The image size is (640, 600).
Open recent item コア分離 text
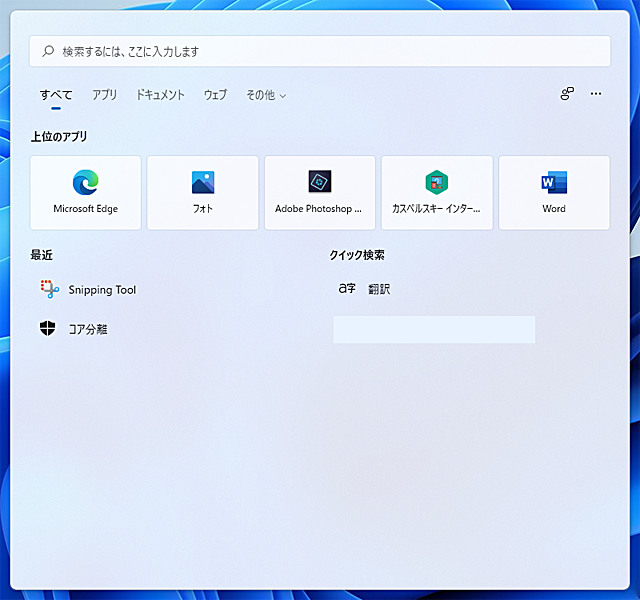click(x=88, y=329)
